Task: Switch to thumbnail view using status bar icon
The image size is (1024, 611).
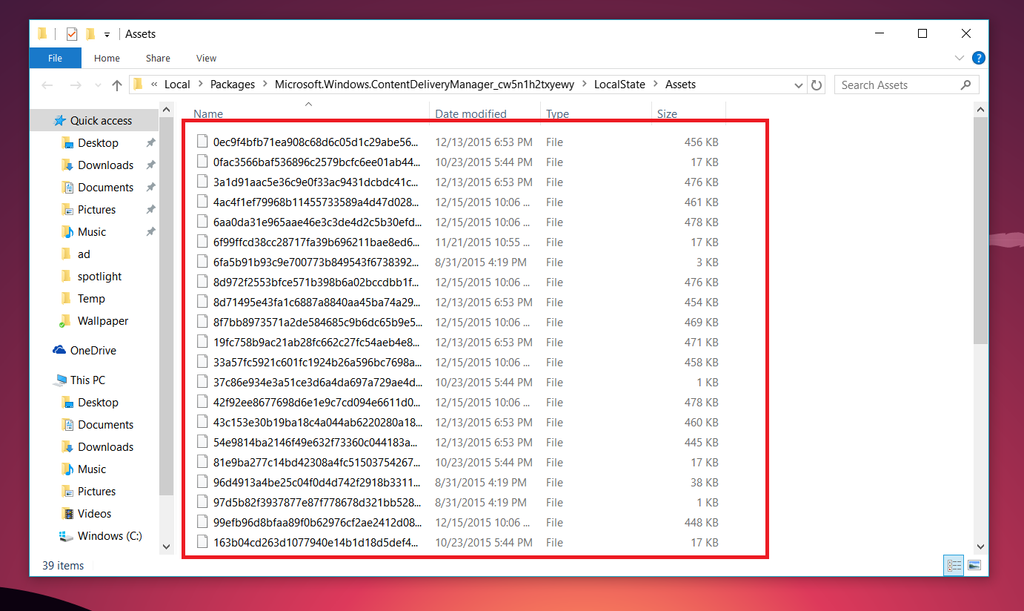Action: coord(972,566)
